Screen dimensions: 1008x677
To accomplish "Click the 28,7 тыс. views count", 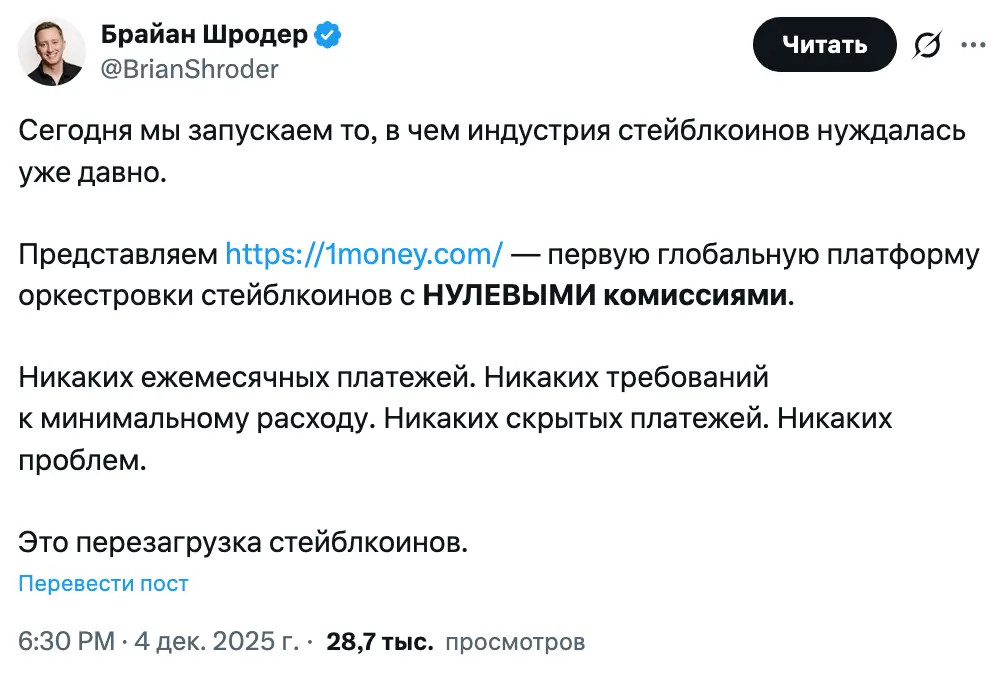I will [x=379, y=641].
